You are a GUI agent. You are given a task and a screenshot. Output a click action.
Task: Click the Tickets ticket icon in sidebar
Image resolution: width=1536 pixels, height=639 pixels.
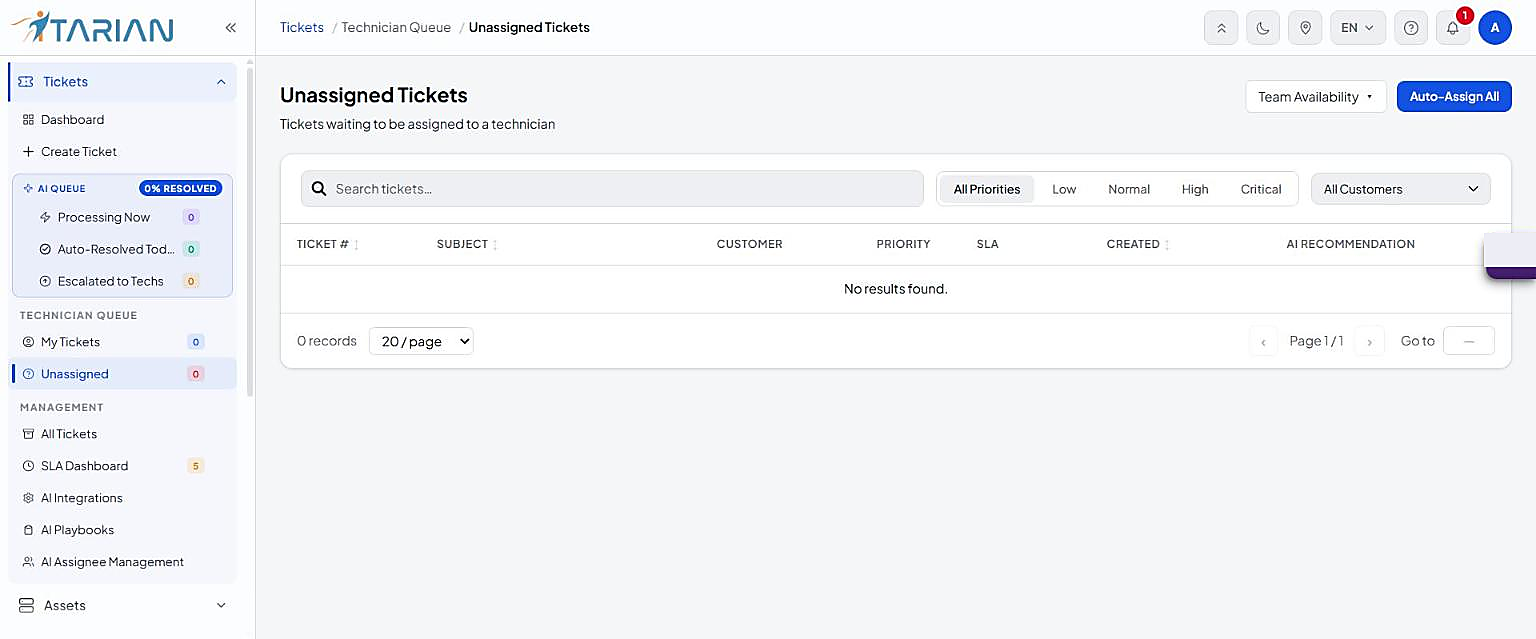[26, 82]
